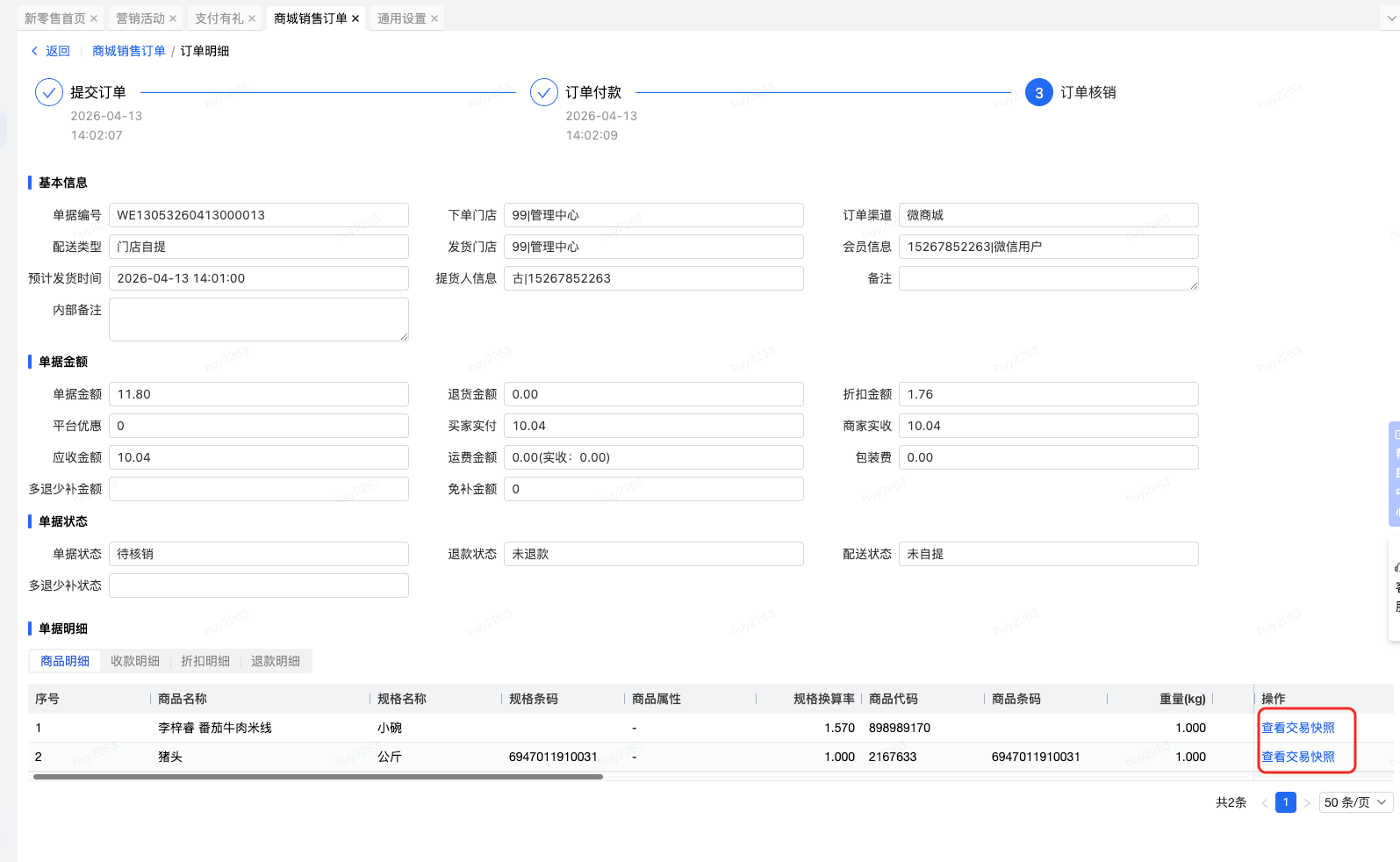
Task: Click the 配送状态 field showing 未自提
Action: 1049,554
